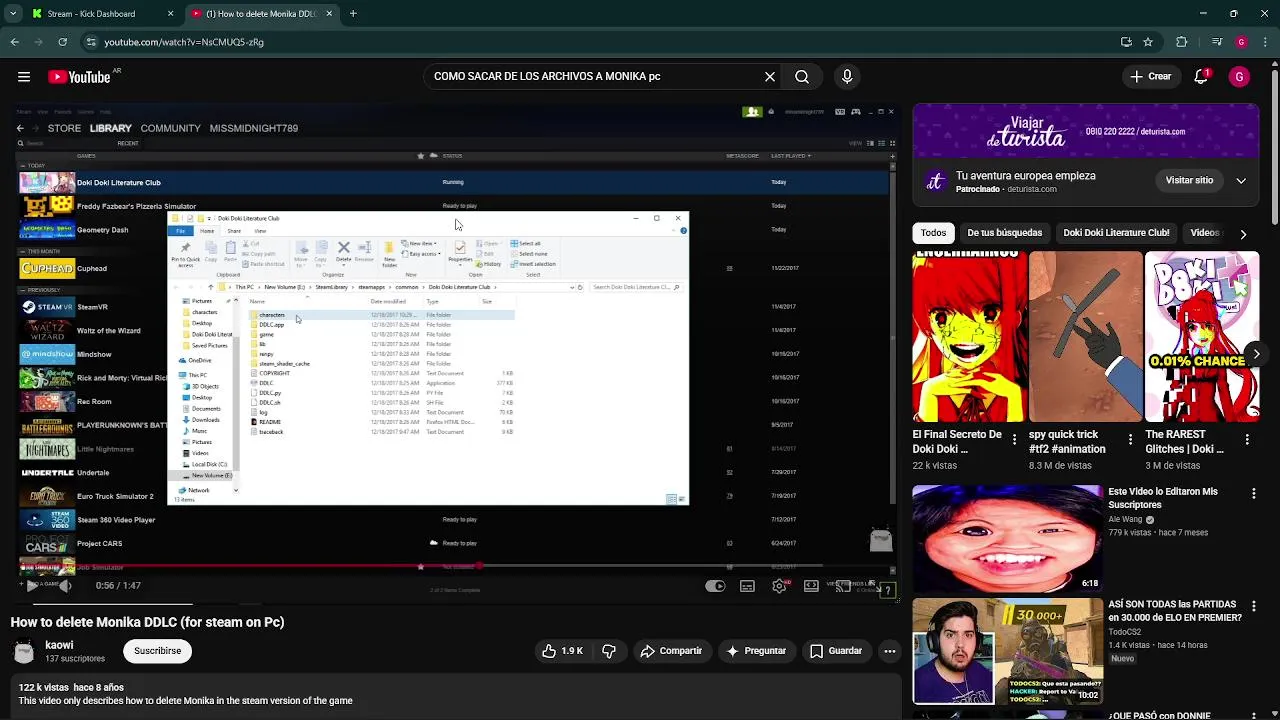Select the De tus búsquedas chip
The width and height of the screenshot is (1280, 720).
point(1004,233)
